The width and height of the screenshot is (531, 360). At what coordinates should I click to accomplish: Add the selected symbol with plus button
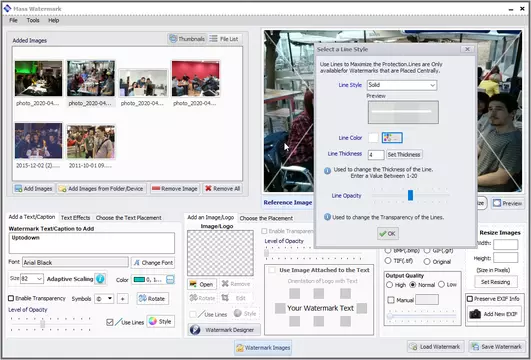tap(123, 299)
